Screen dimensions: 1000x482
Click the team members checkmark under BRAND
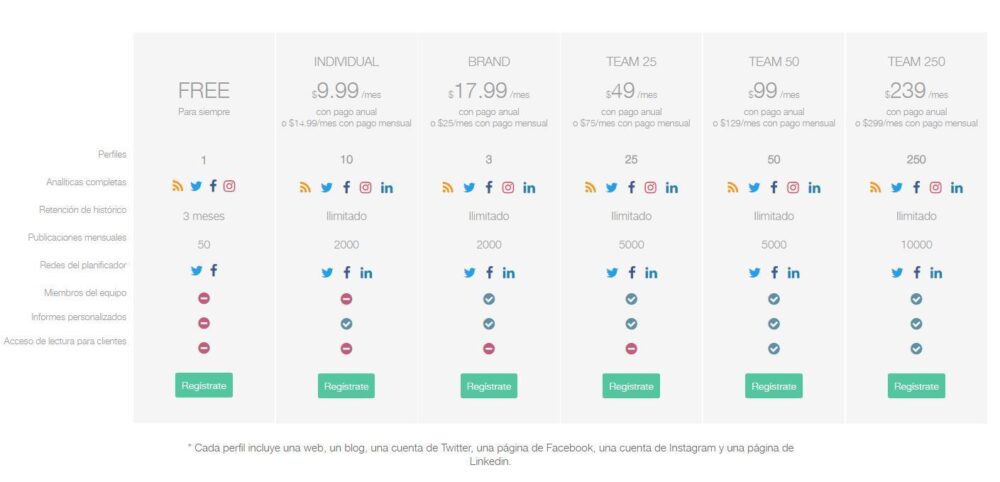pyautogui.click(x=489, y=299)
